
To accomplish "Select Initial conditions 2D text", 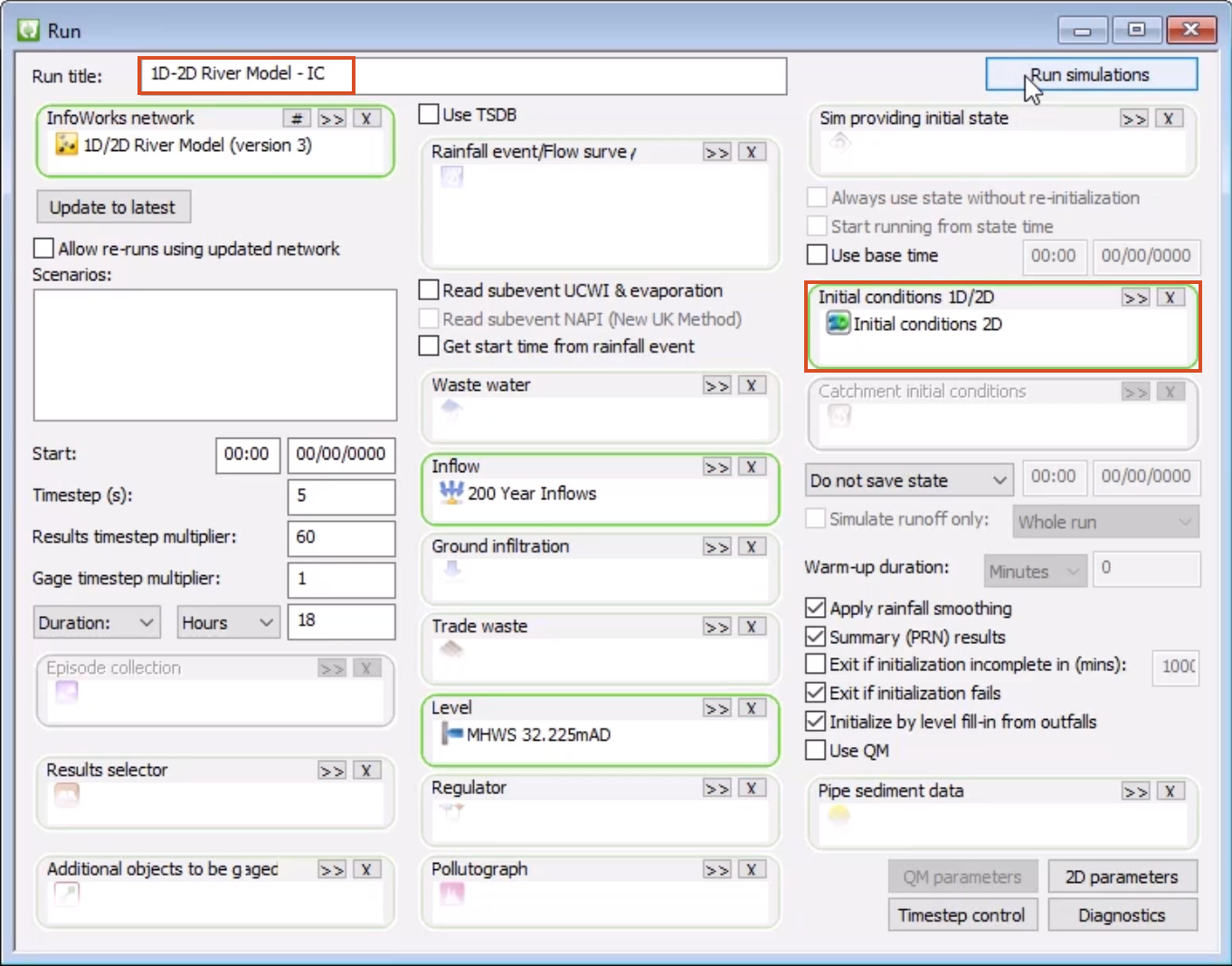I will [927, 324].
